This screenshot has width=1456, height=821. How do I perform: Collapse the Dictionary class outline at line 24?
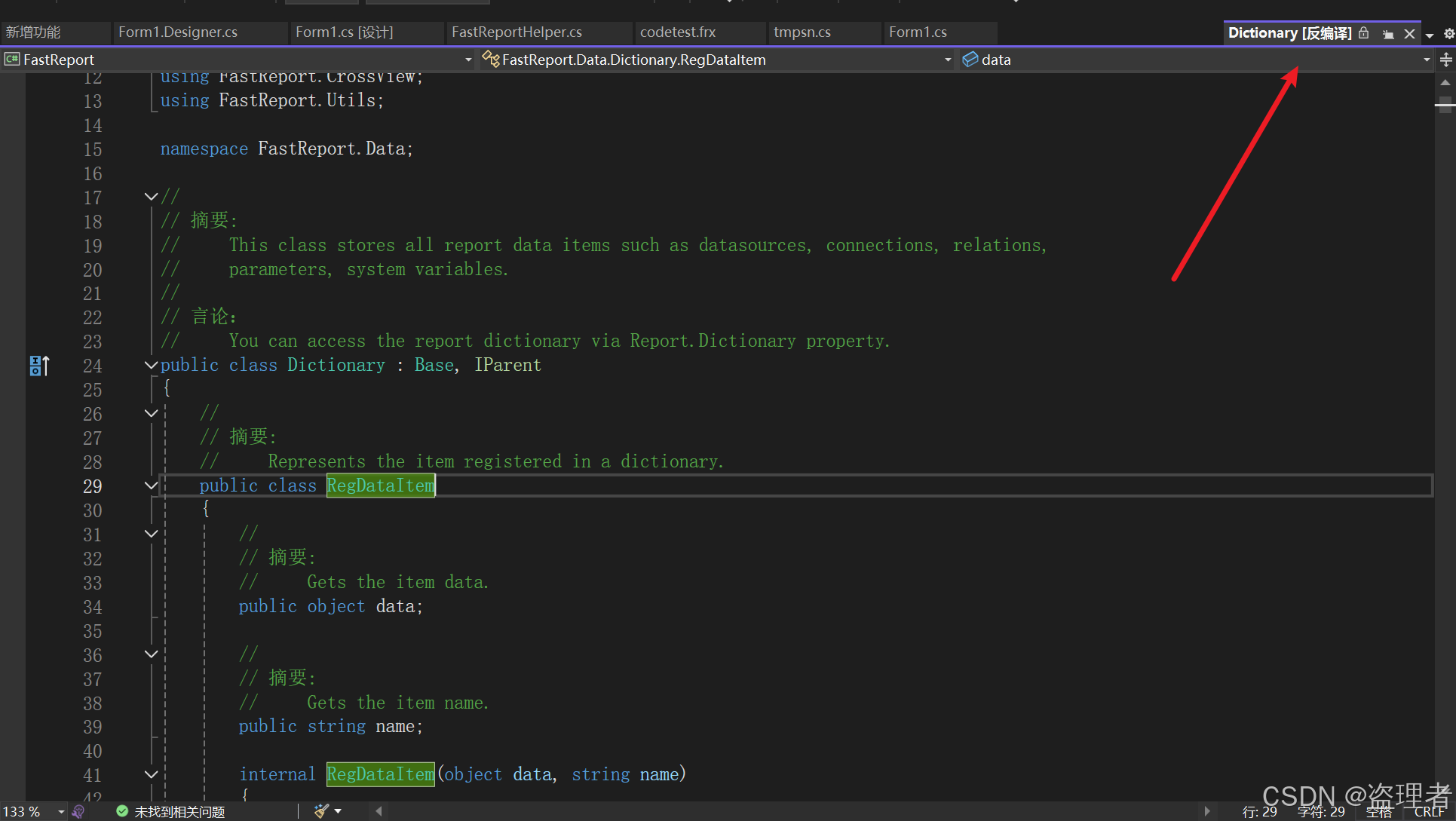tap(150, 364)
